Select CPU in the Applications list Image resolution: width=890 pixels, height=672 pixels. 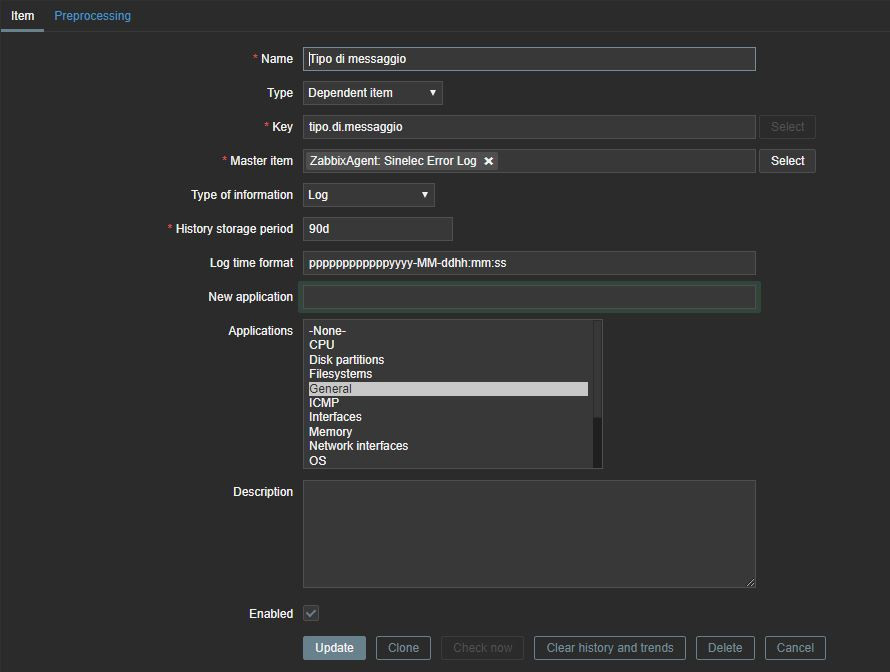tap(322, 345)
